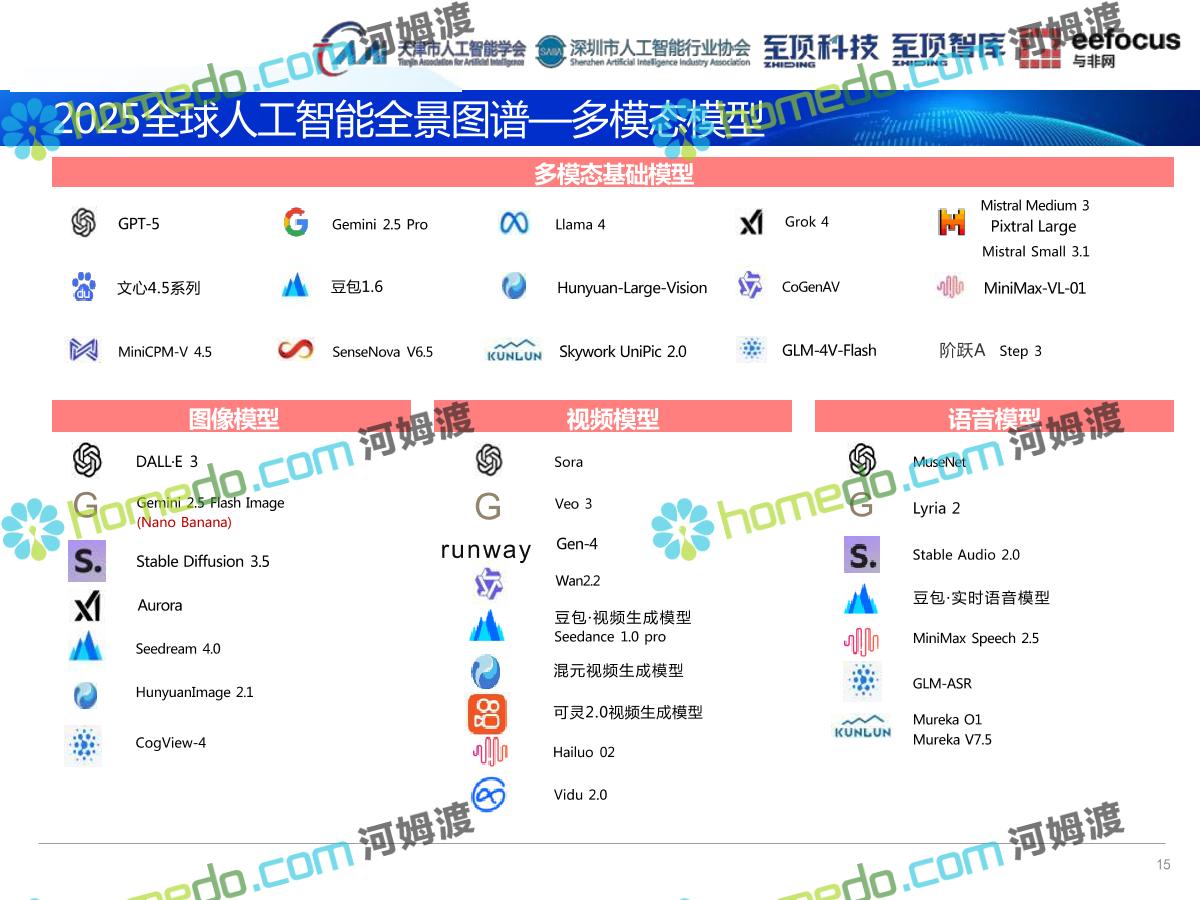This screenshot has width=1200, height=900.
Task: Click the Vidu logo beside Vidu 2.0
Action: coord(488,795)
